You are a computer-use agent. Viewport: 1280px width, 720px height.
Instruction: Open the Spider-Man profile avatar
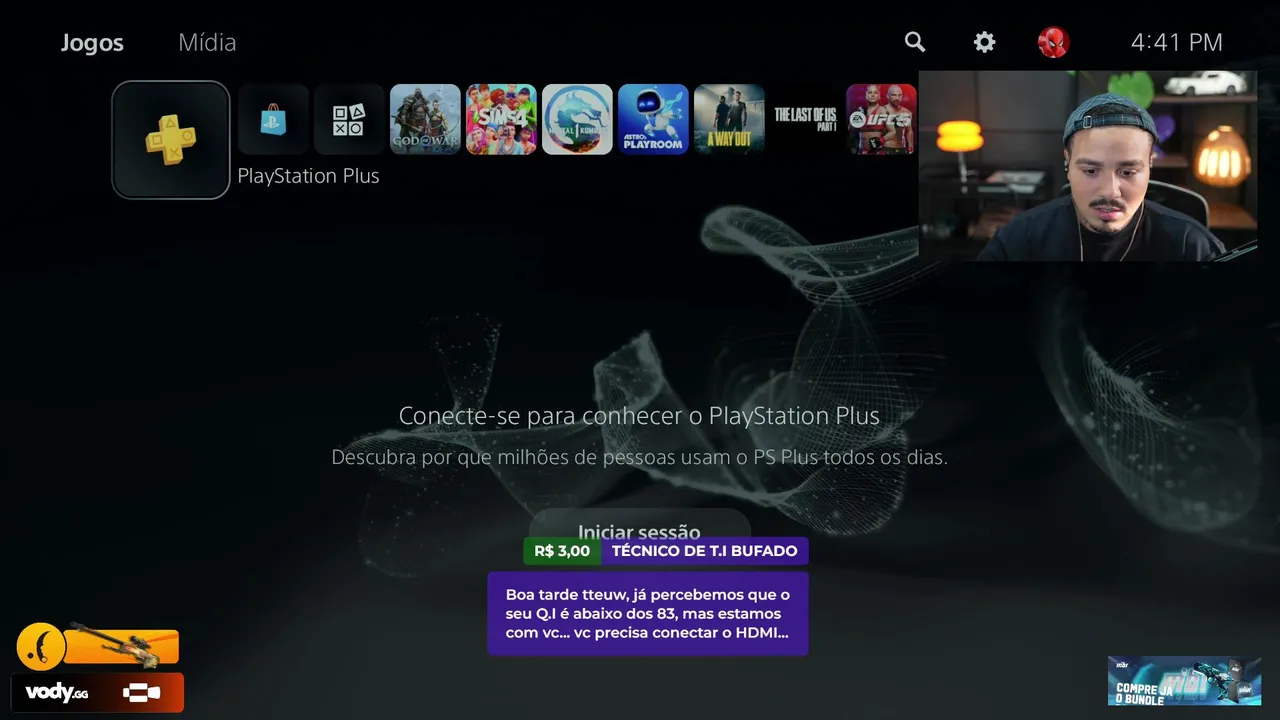pyautogui.click(x=1053, y=41)
